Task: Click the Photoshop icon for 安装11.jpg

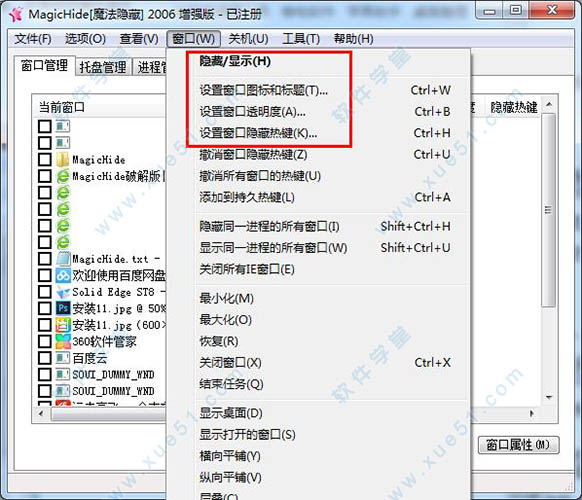Action: click(x=63, y=308)
